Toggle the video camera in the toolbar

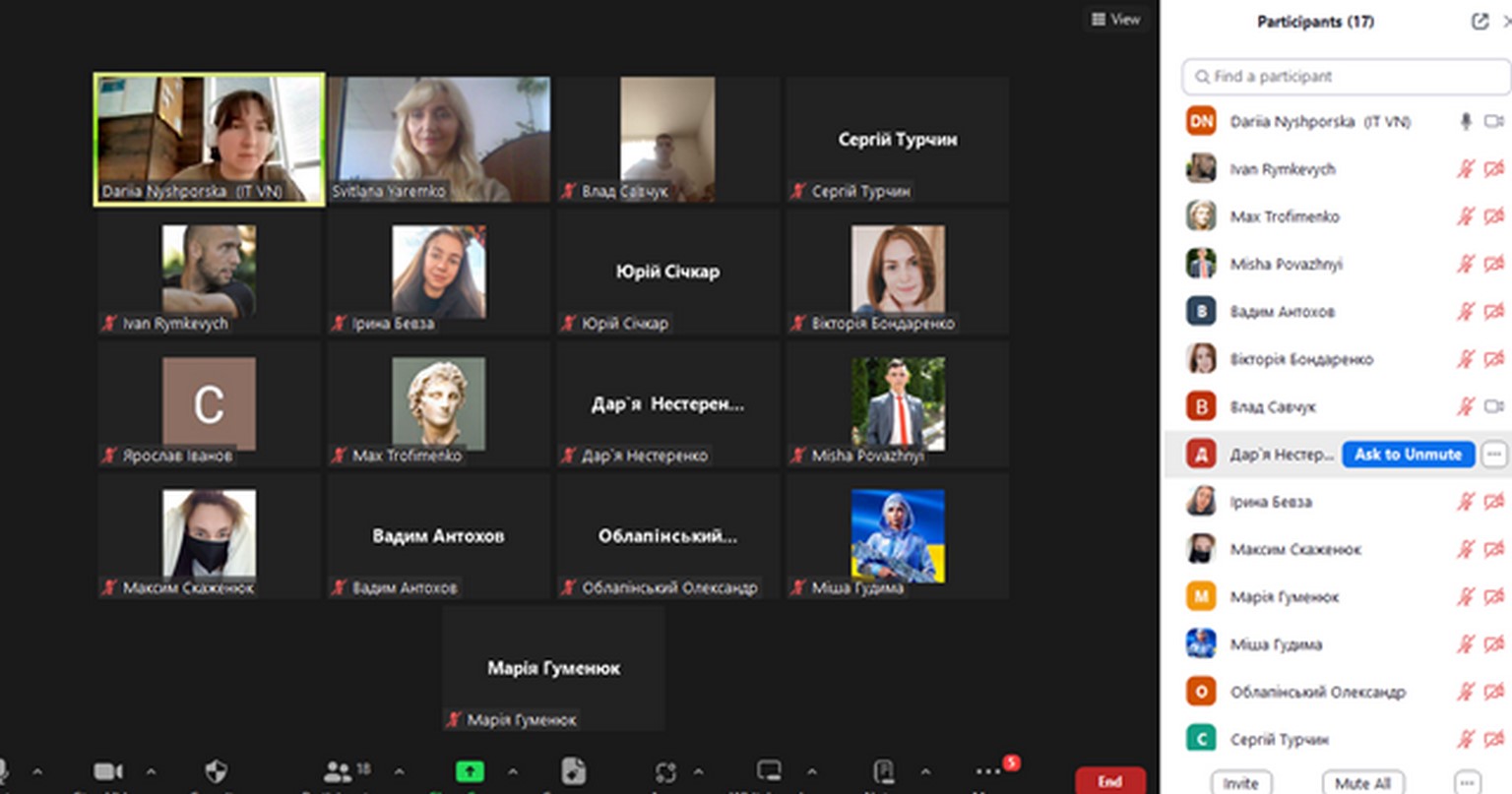tap(107, 771)
